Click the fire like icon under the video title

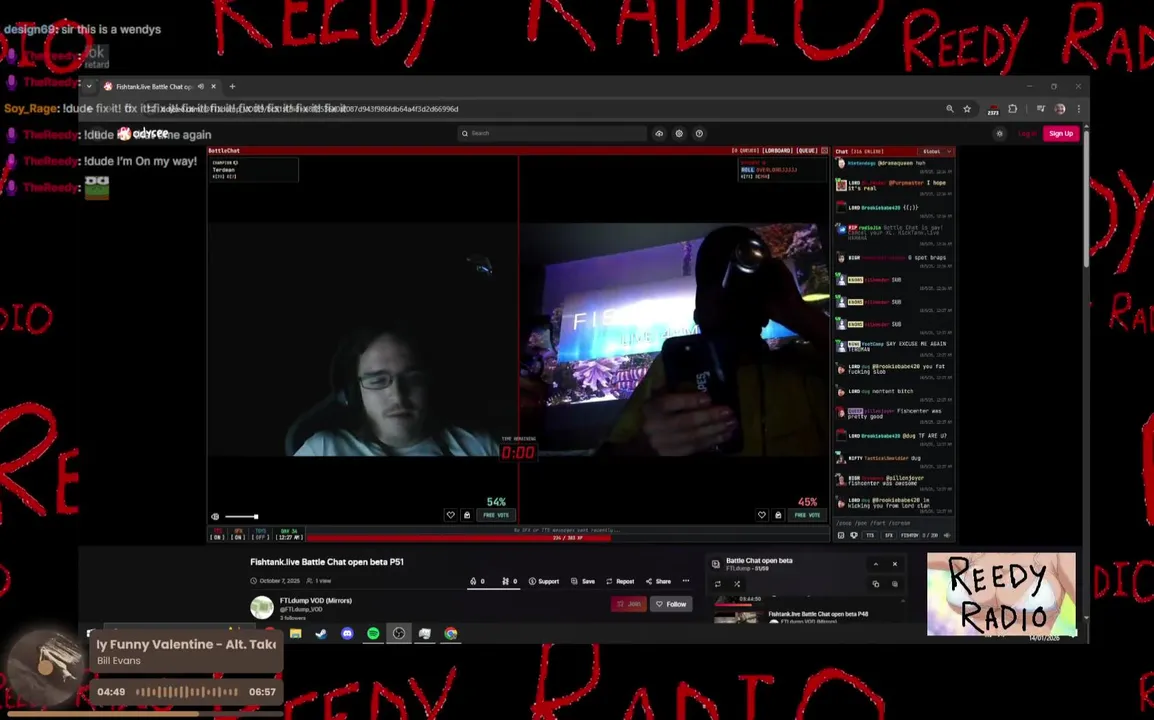tap(473, 581)
